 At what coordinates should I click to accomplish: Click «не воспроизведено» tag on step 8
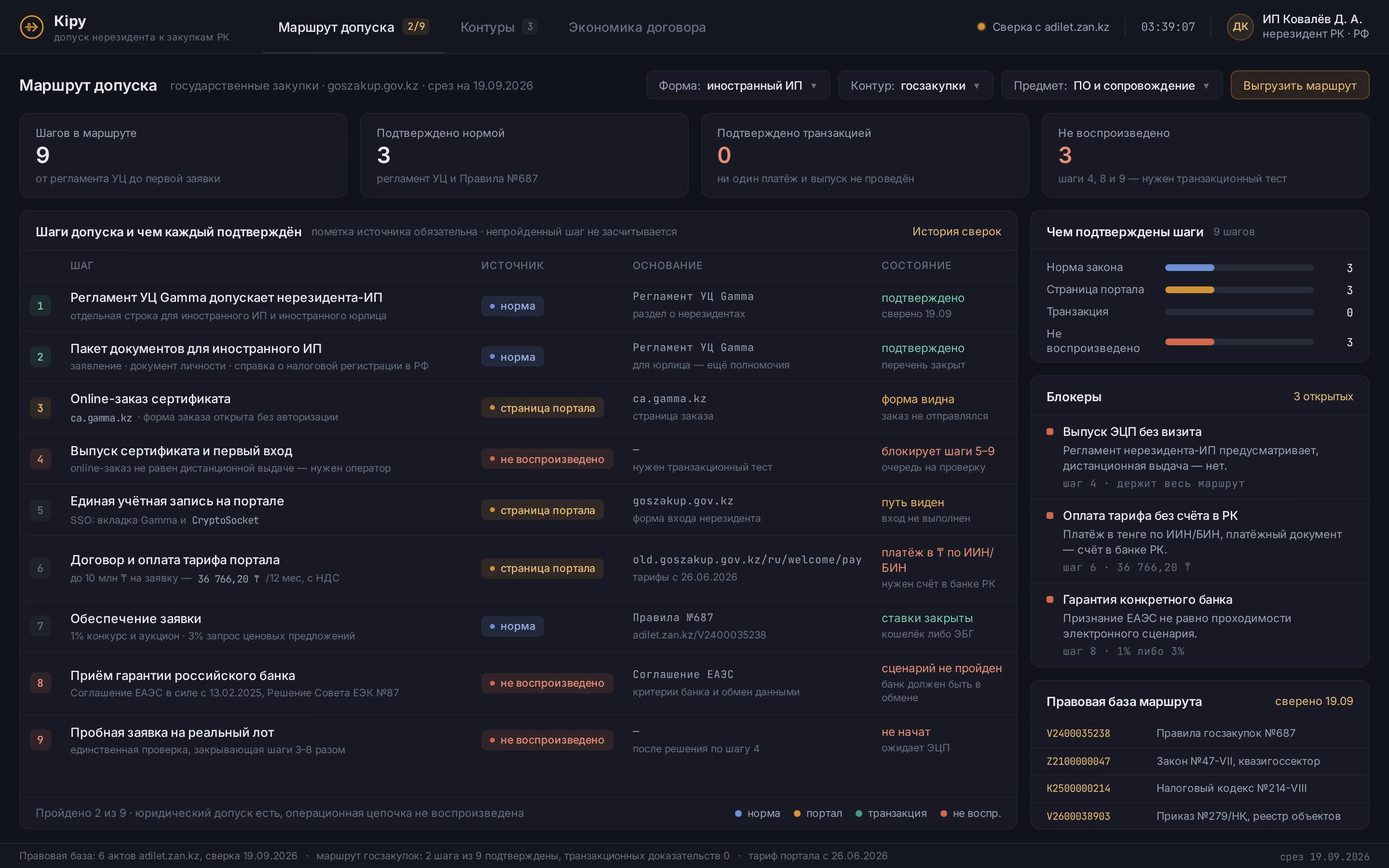(546, 683)
